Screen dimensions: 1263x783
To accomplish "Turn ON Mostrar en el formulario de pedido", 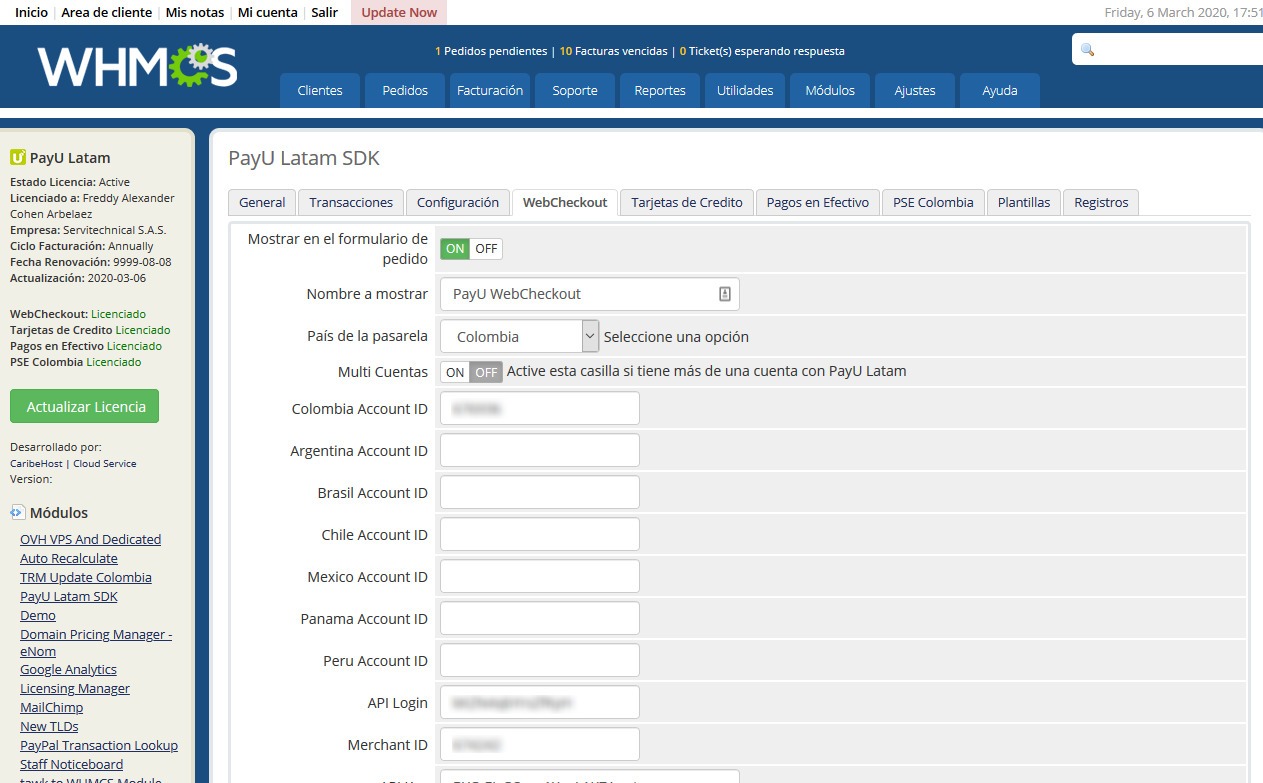I will [x=456, y=249].
